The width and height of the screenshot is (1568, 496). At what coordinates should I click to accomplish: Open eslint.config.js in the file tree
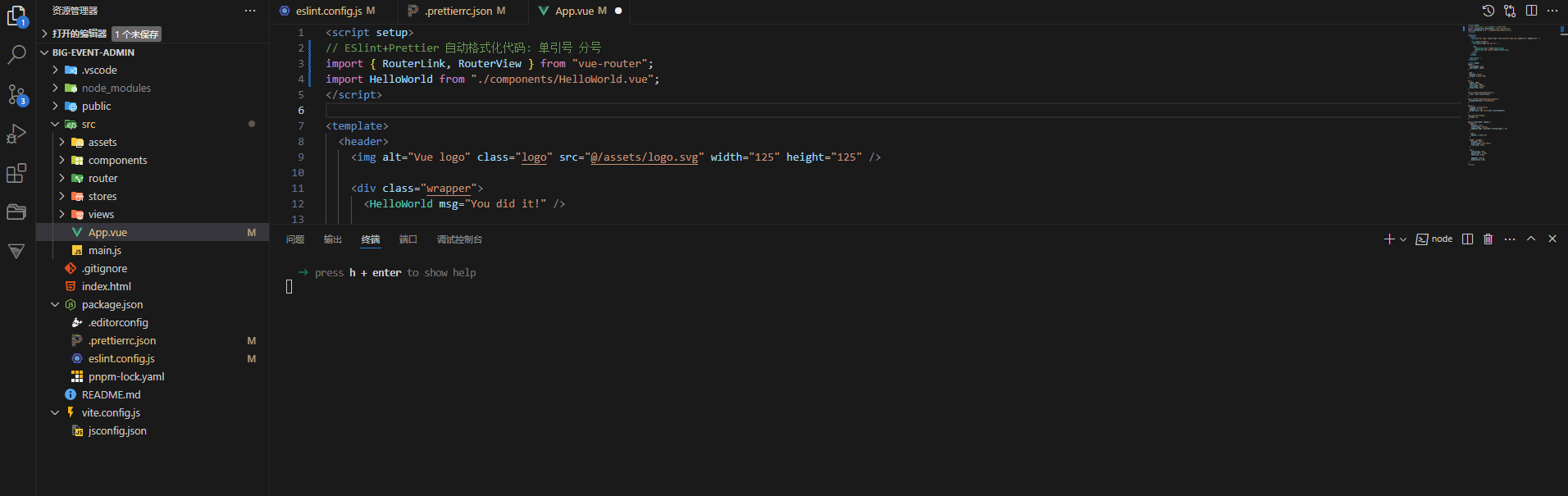point(153,359)
